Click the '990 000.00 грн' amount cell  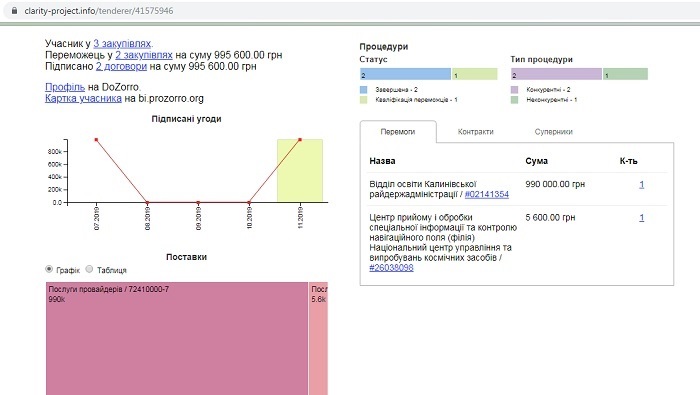[555, 184]
